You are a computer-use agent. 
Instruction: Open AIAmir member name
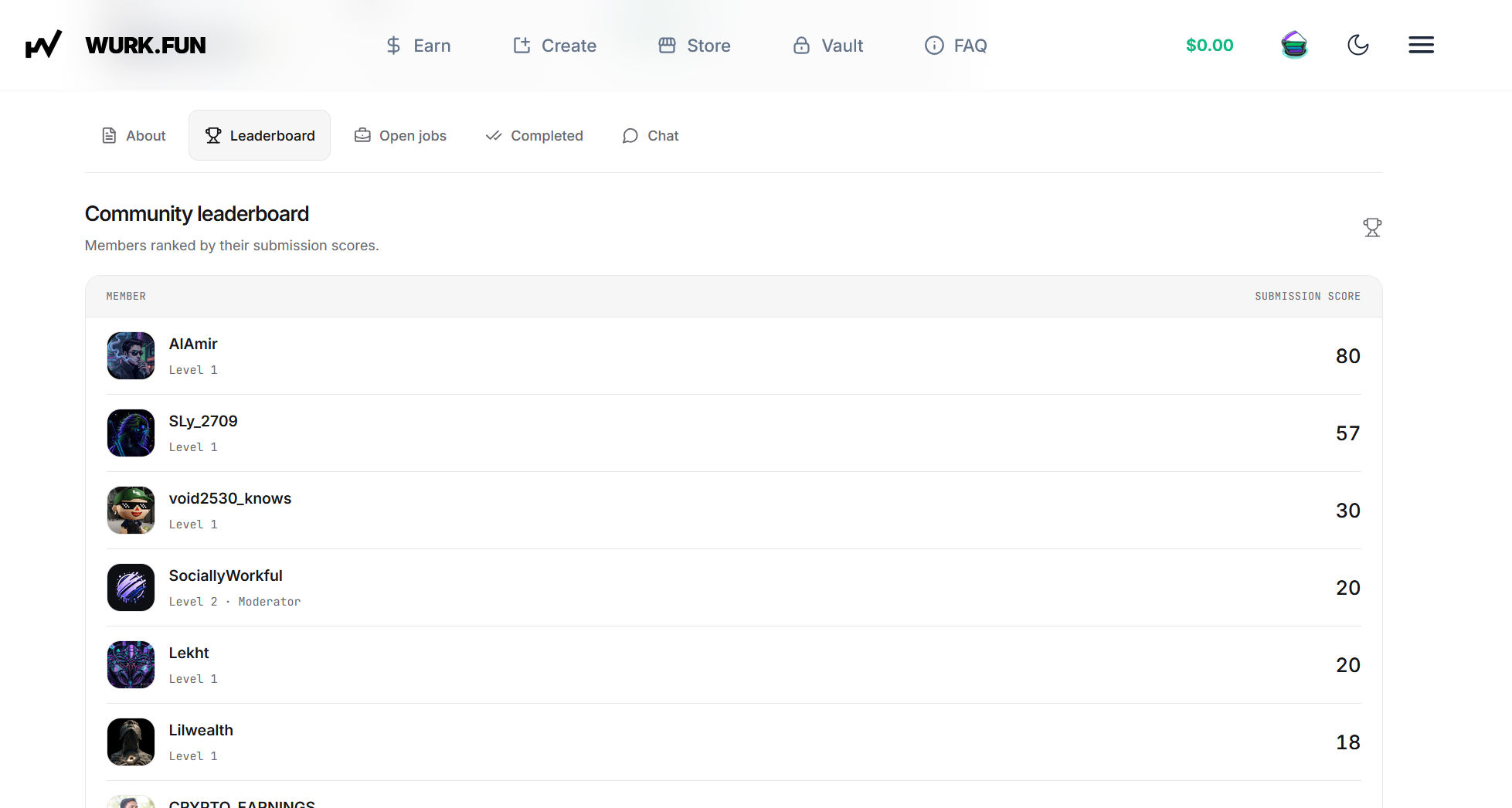click(x=193, y=344)
